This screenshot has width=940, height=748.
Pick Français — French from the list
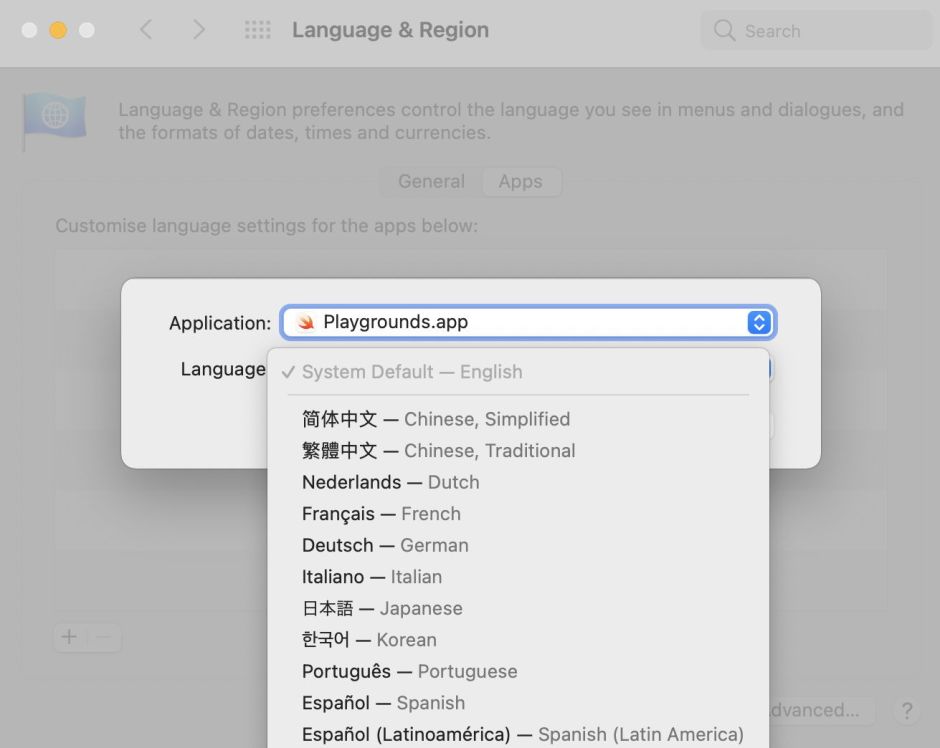click(x=381, y=514)
